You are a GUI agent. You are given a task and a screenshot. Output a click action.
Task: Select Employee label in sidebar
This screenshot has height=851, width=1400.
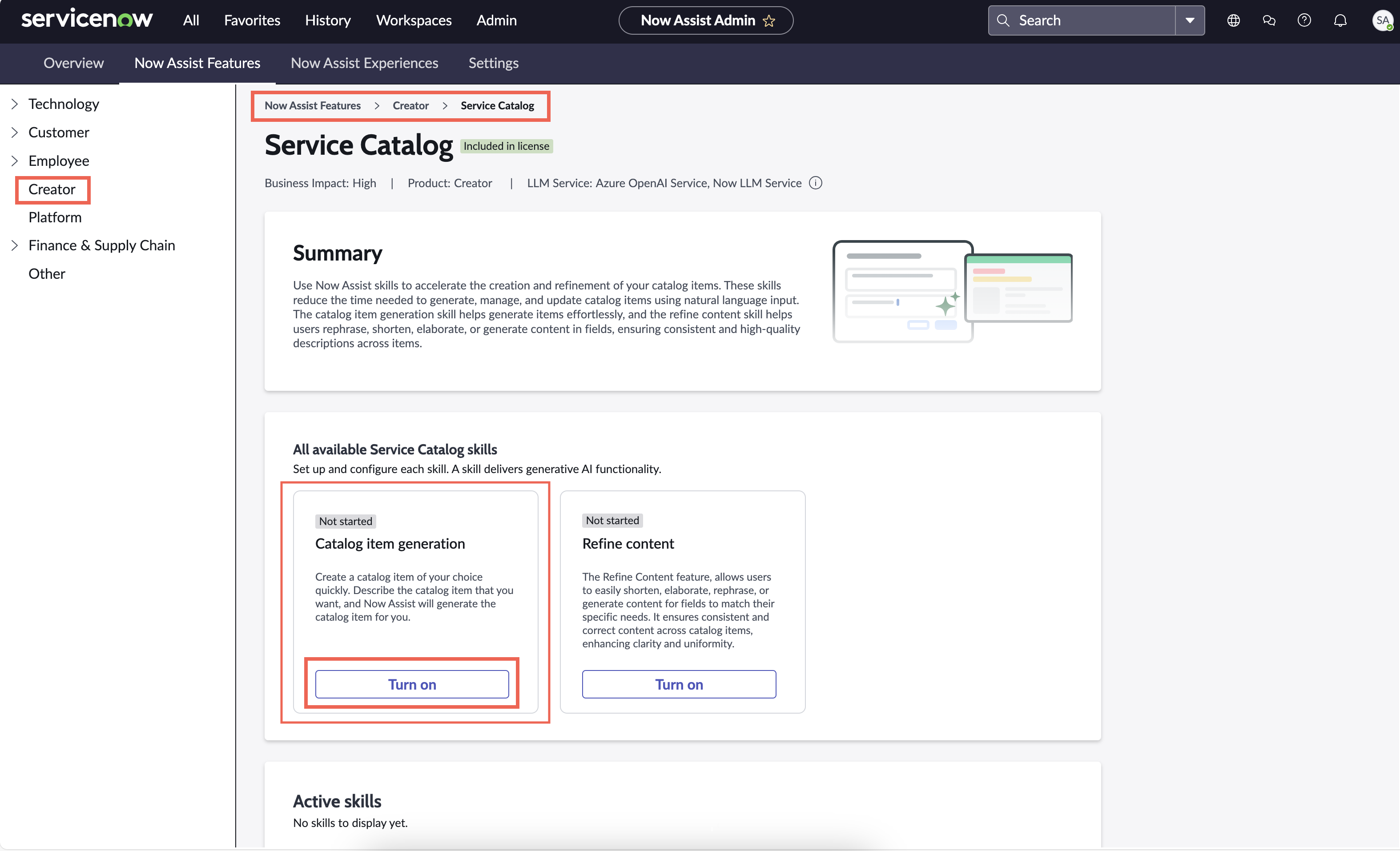[x=59, y=161]
